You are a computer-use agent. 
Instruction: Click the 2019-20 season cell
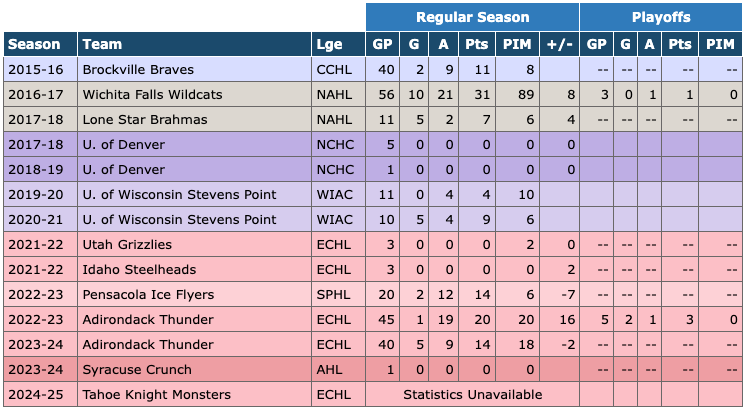(35, 195)
